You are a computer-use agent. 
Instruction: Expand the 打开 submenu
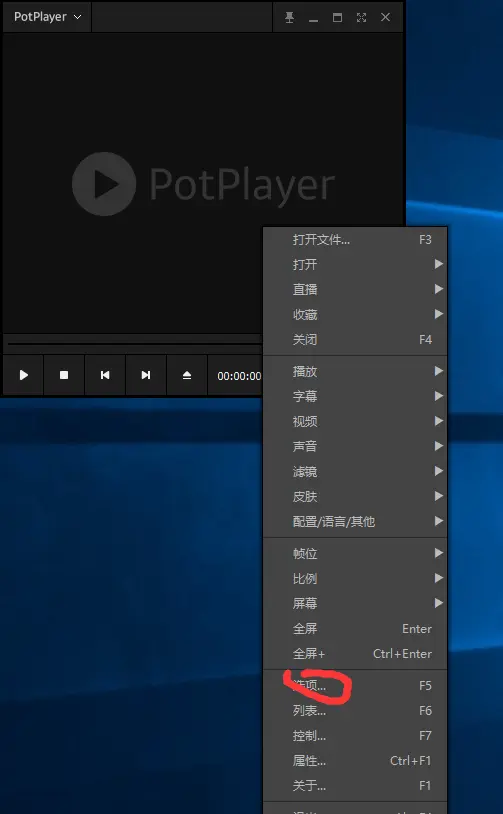click(355, 265)
